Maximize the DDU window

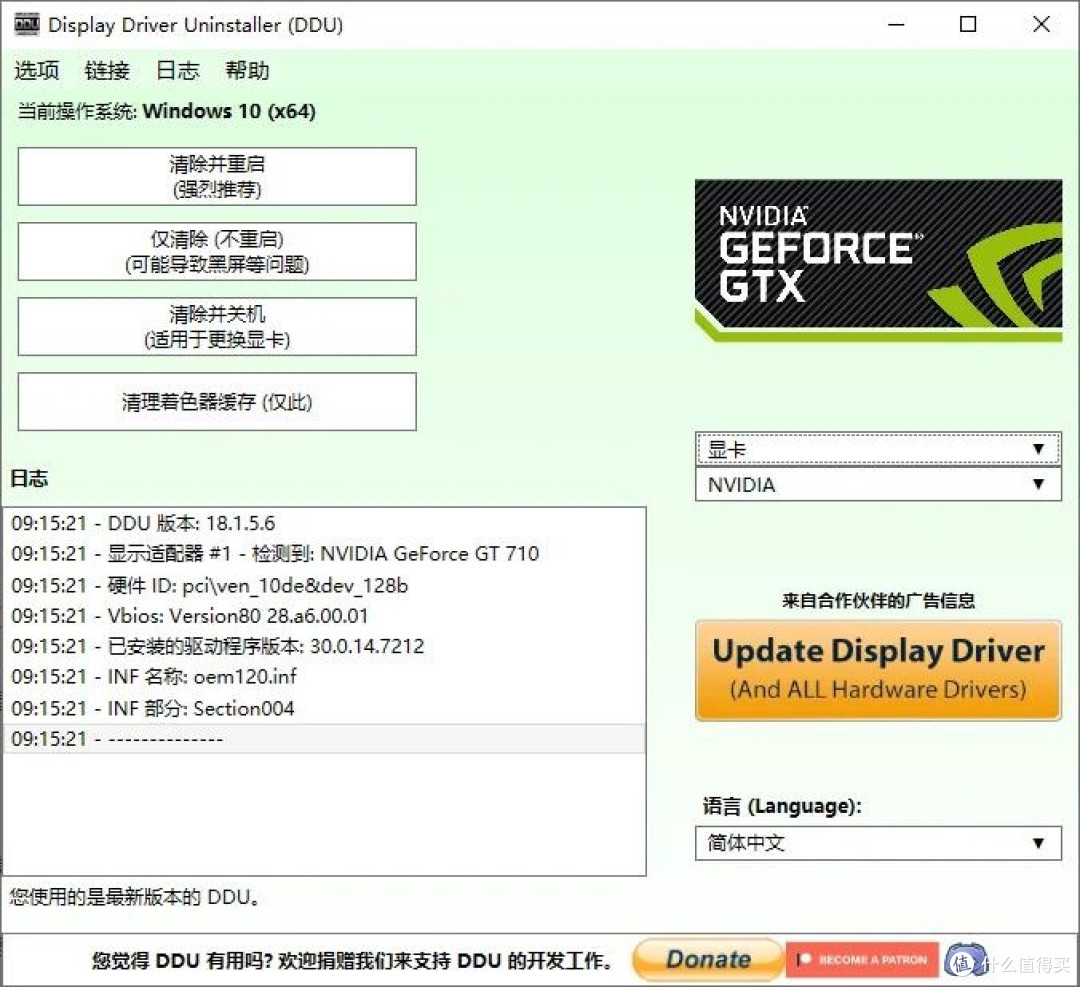[x=968, y=25]
